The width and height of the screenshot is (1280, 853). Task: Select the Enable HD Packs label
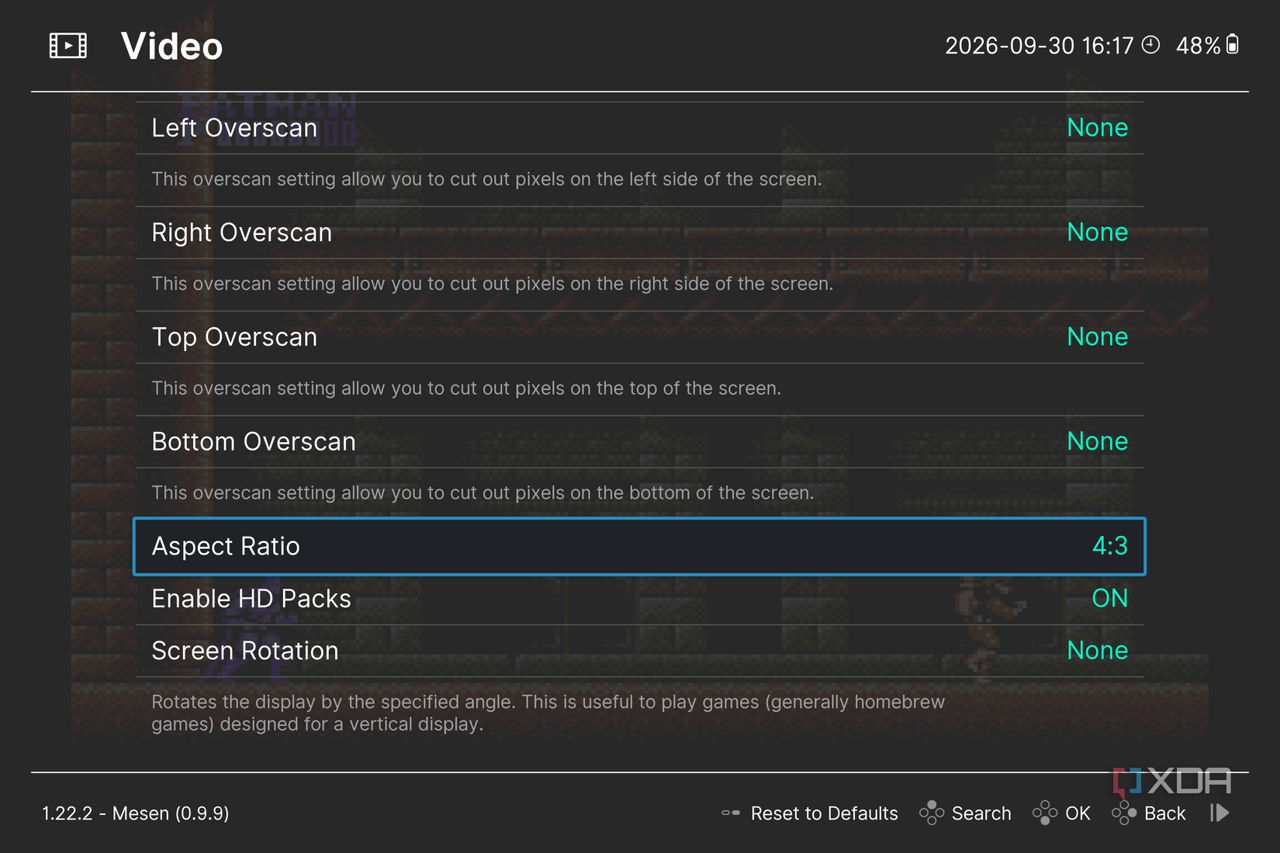pos(251,598)
